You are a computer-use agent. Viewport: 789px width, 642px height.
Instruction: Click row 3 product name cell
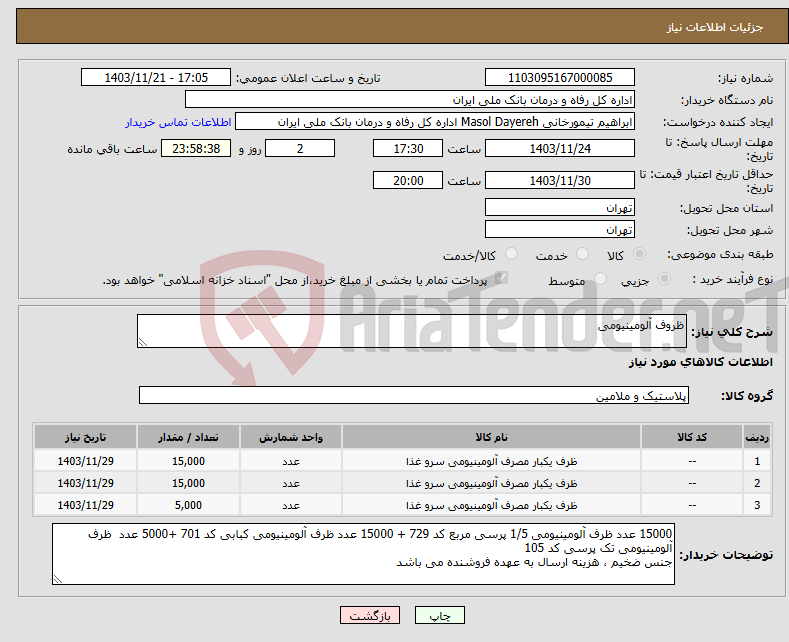(x=491, y=505)
